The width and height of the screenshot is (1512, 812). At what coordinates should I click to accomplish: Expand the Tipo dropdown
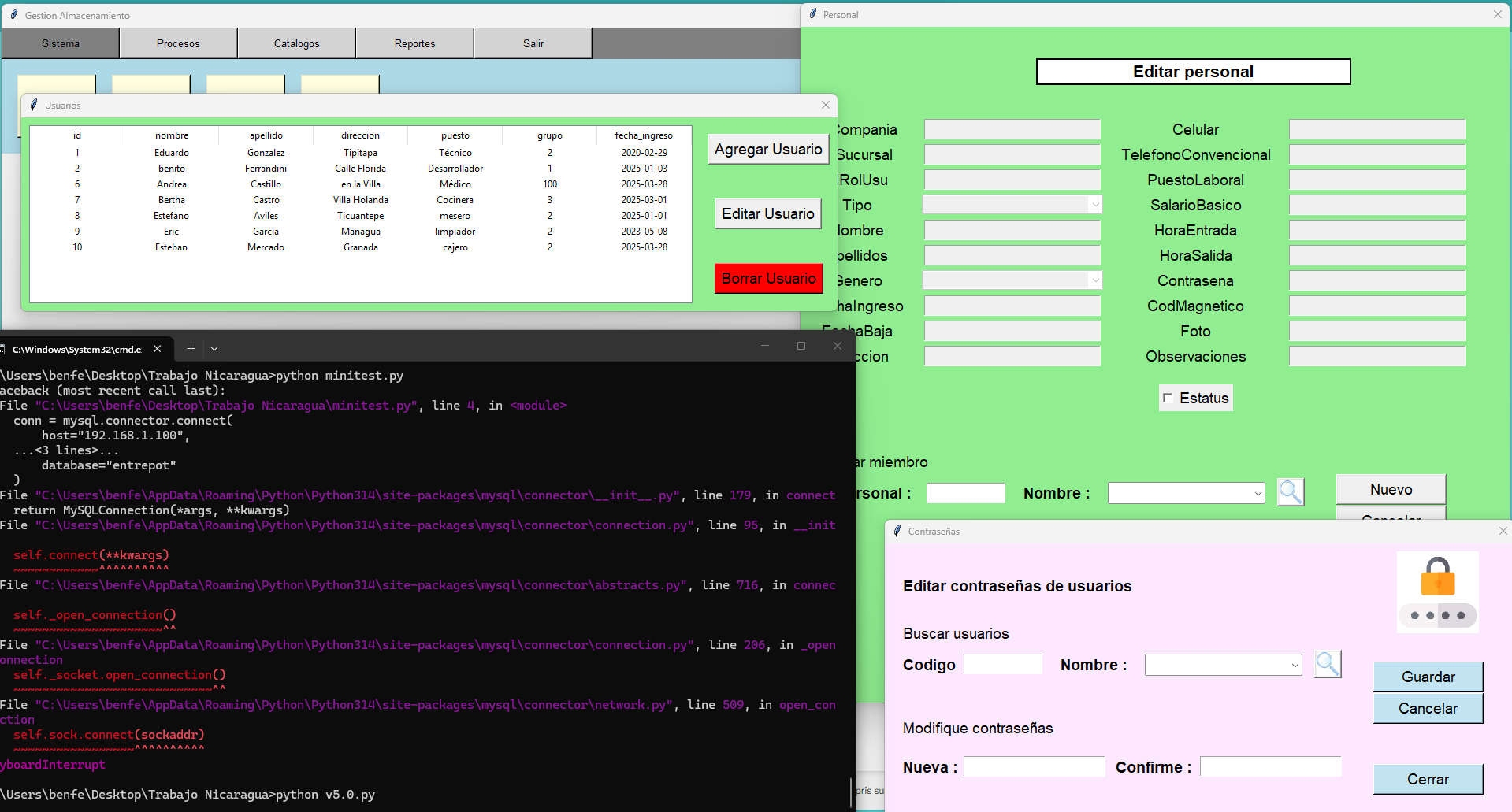pyautogui.click(x=1094, y=205)
